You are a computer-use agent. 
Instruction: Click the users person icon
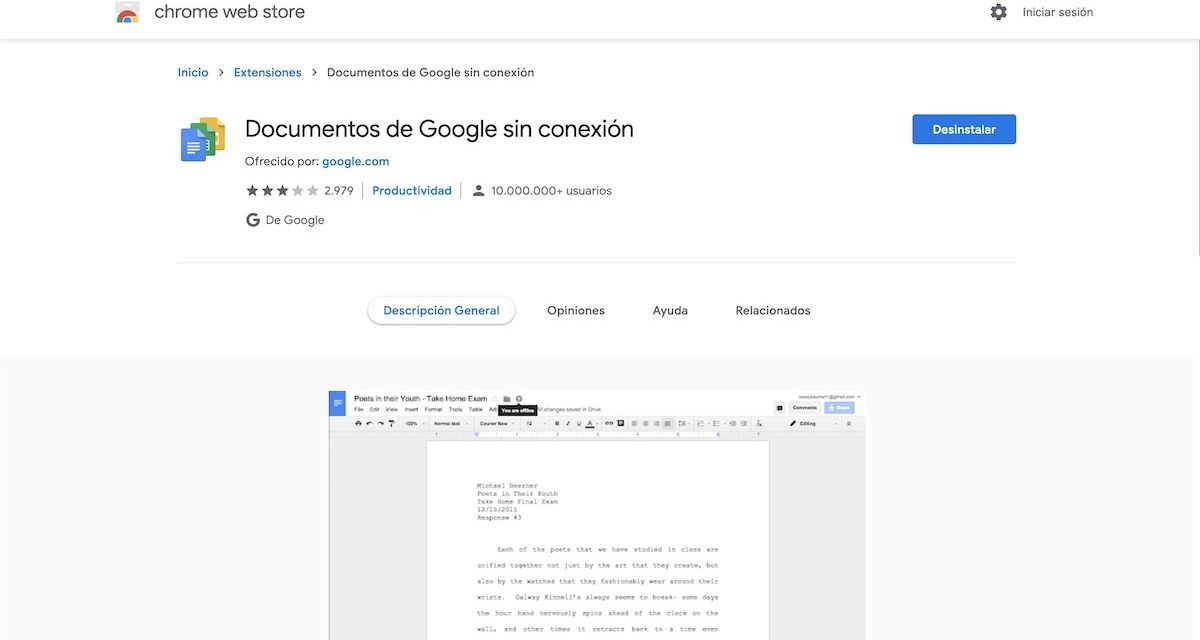(x=478, y=191)
